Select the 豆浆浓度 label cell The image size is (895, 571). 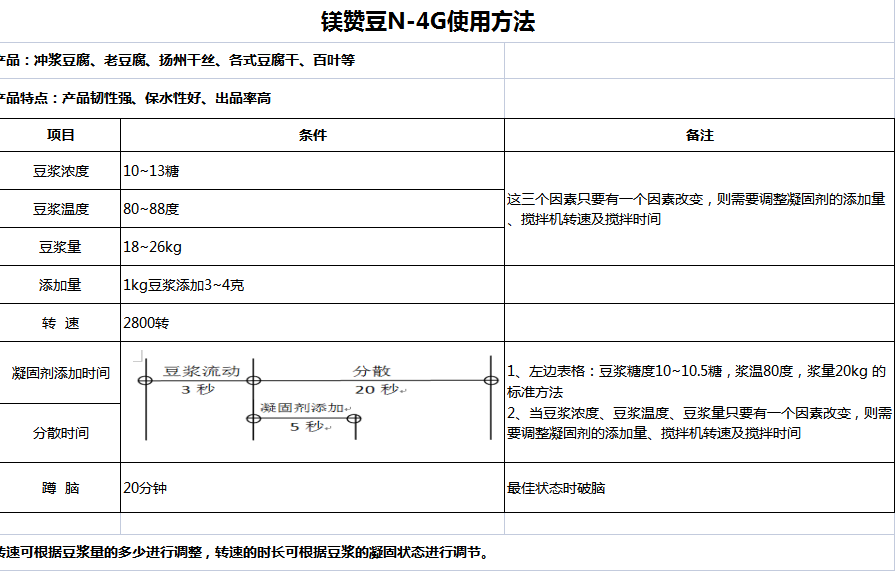[60, 171]
